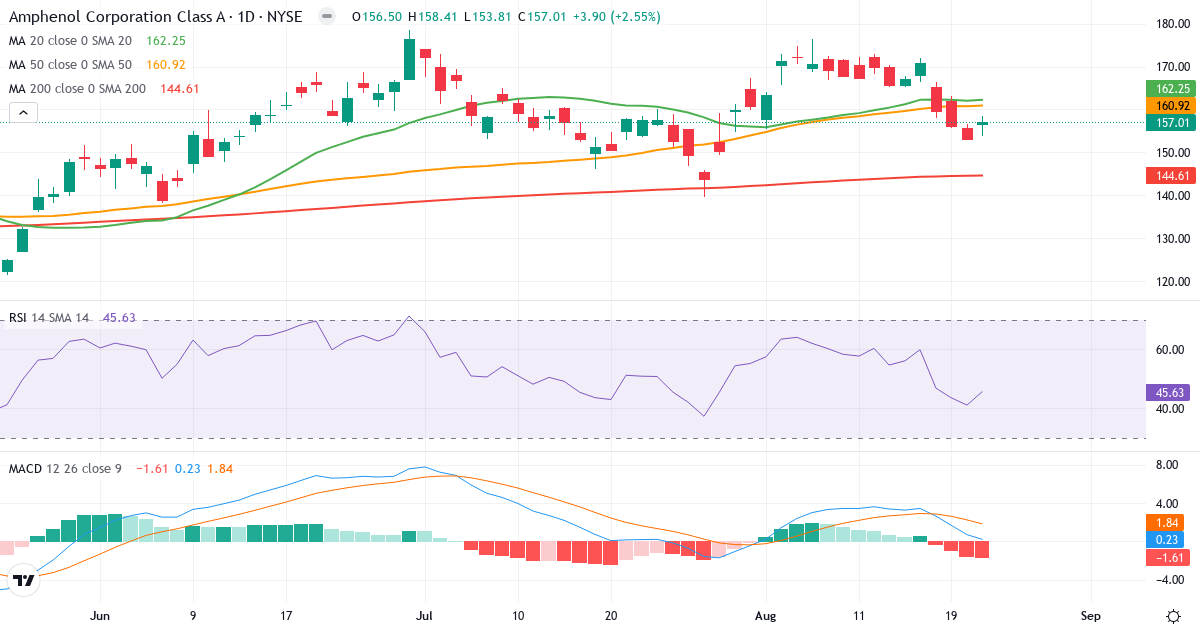Click the TradingView logo icon

point(24,579)
